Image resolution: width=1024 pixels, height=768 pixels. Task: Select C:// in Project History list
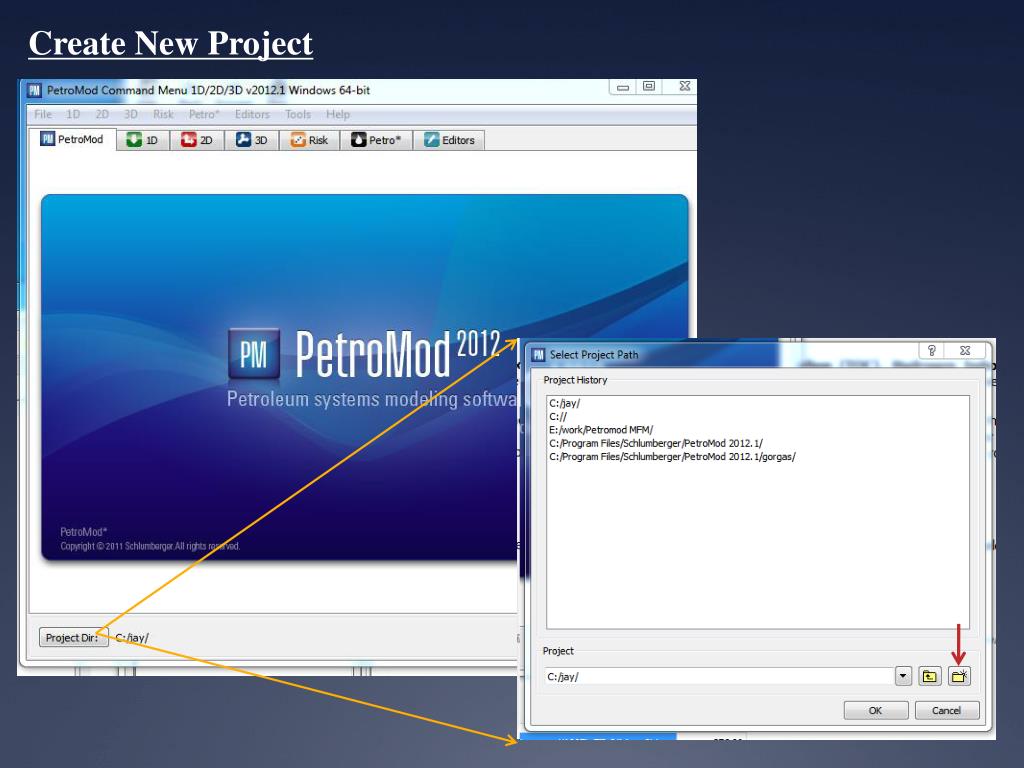point(558,417)
